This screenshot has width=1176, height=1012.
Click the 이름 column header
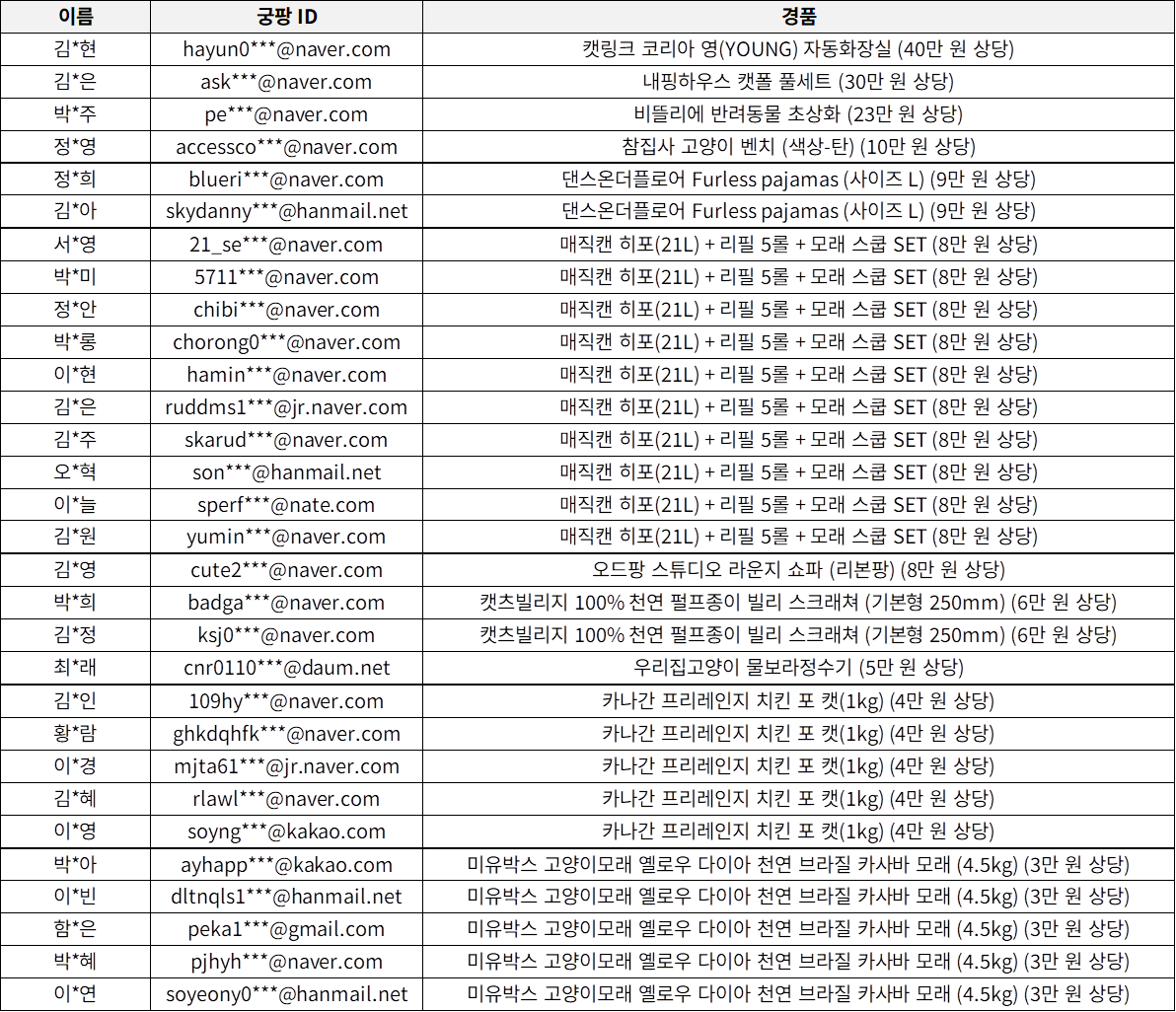pyautogui.click(x=75, y=17)
